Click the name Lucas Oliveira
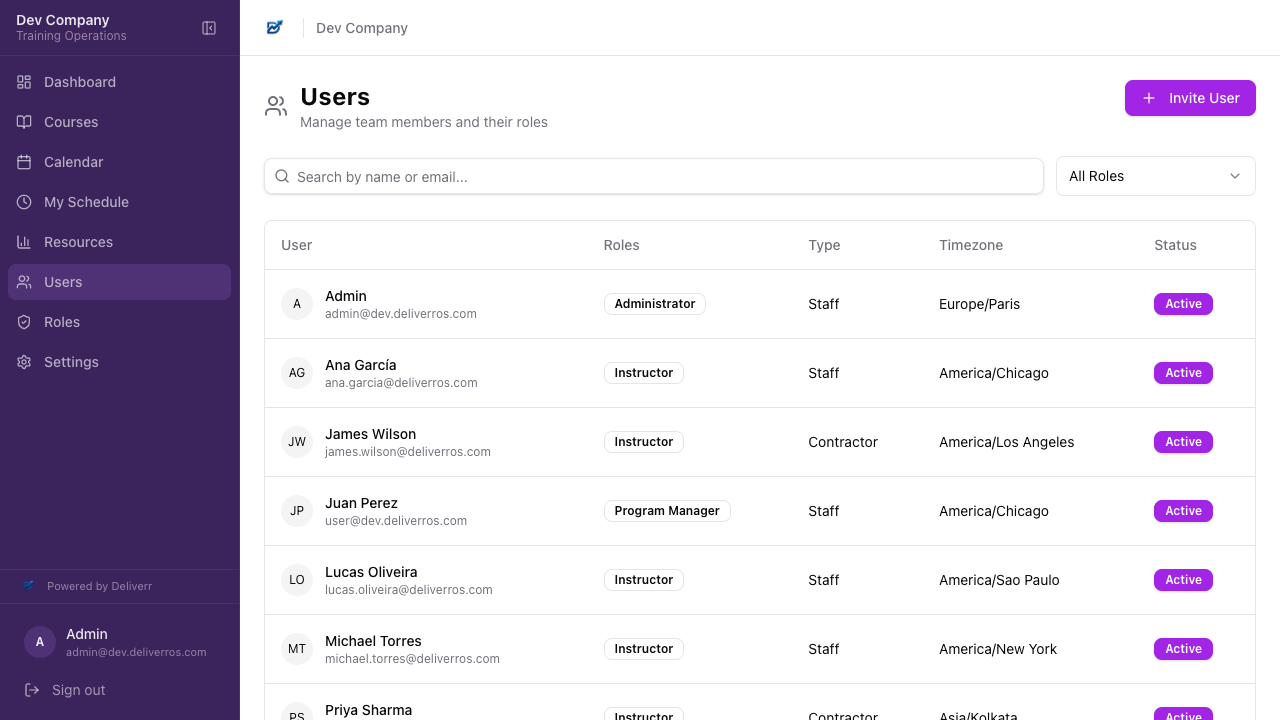Image resolution: width=1280 pixels, height=720 pixels. point(371,572)
